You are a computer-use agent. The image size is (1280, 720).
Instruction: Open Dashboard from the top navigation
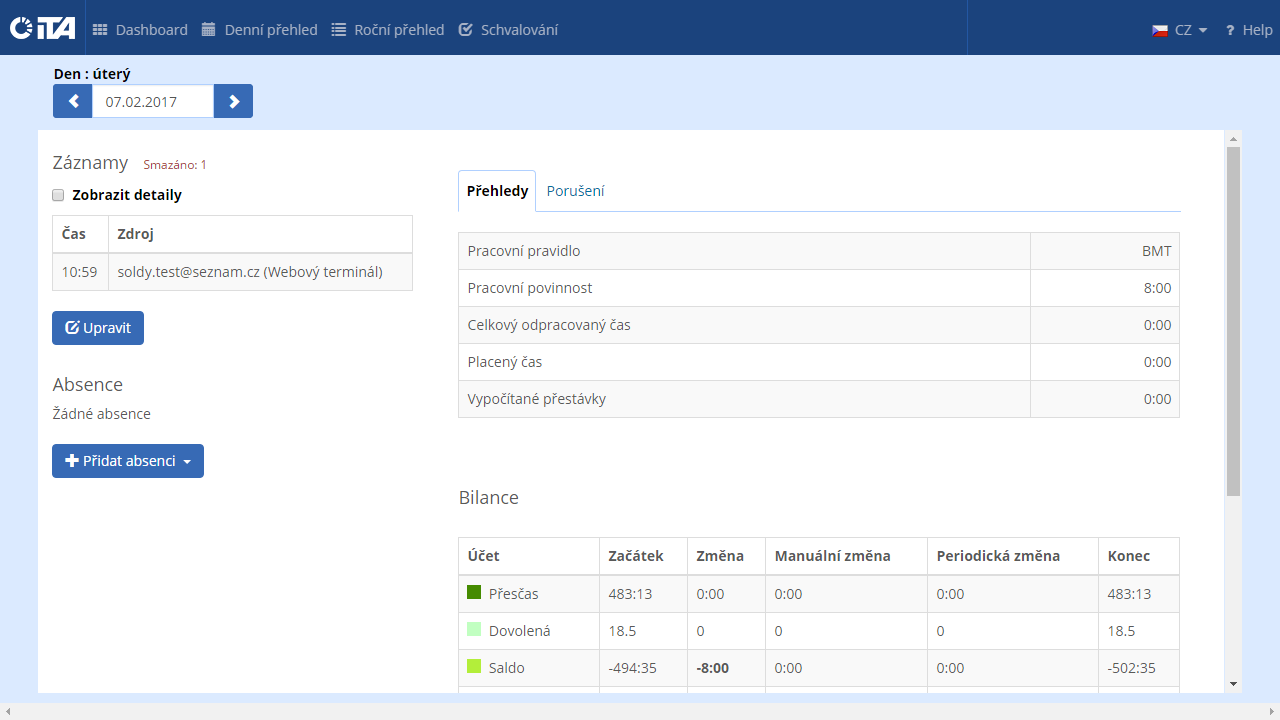coord(140,30)
